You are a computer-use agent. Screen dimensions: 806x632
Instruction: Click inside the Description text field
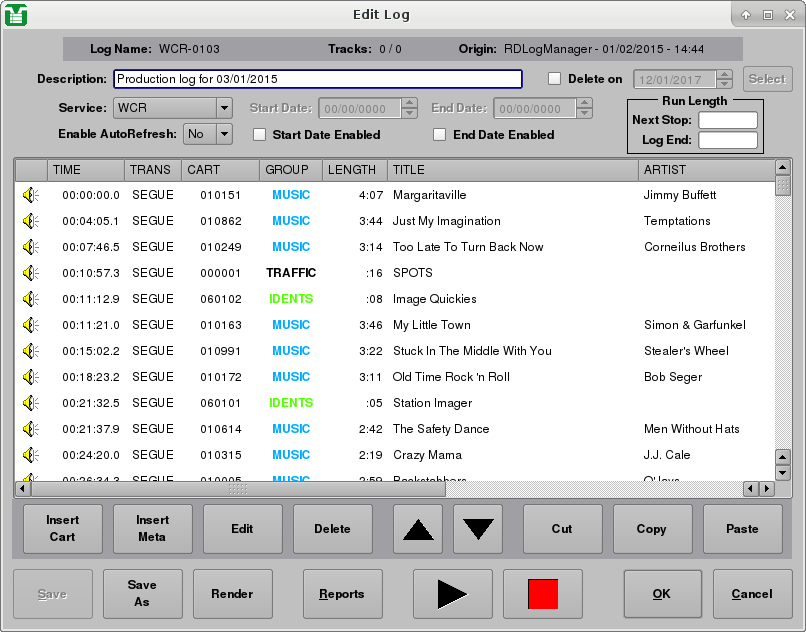pyautogui.click(x=320, y=79)
